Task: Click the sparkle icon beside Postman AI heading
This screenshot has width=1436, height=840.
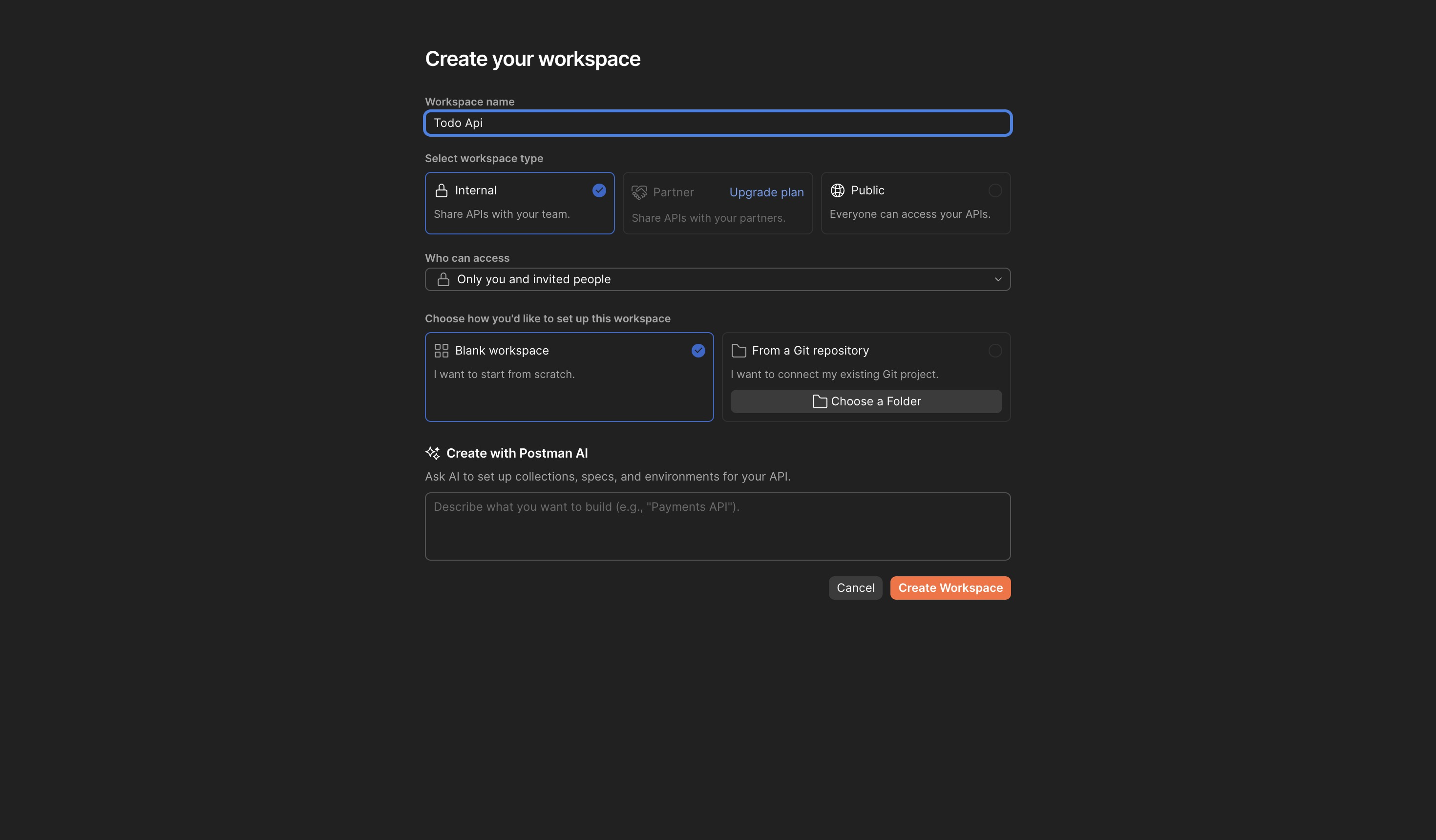Action: 433,453
